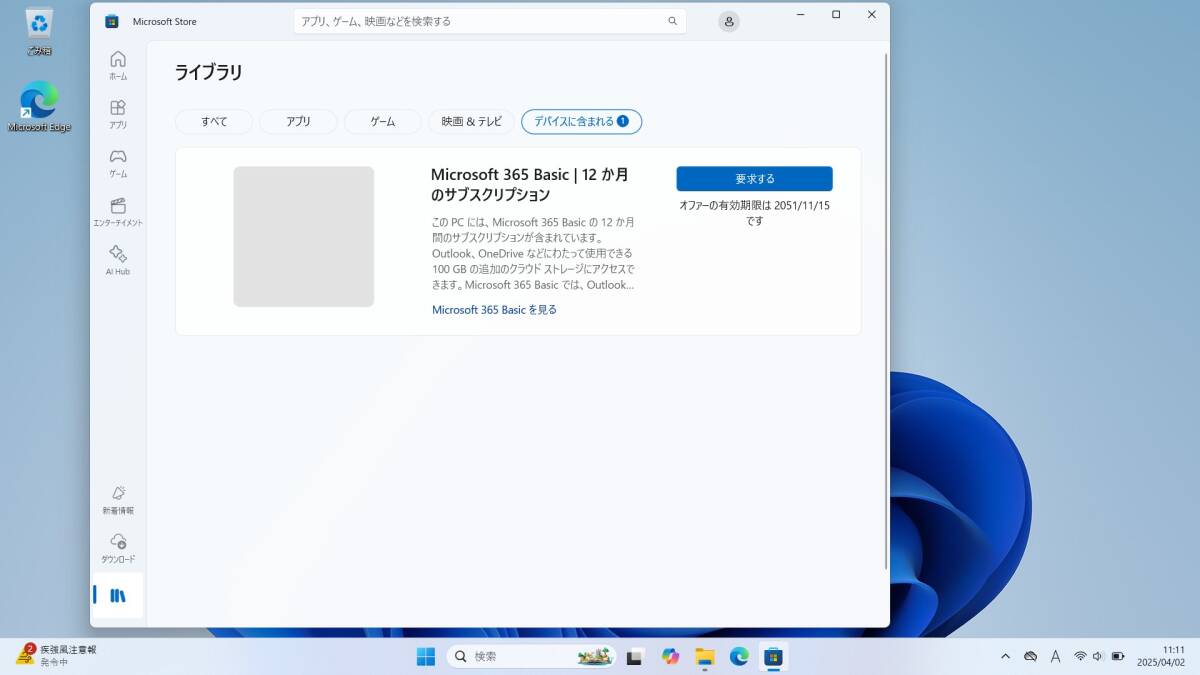This screenshot has height=675, width=1200.
Task: Open Downloads (ダウンロード) in sidebar
Action: click(118, 549)
